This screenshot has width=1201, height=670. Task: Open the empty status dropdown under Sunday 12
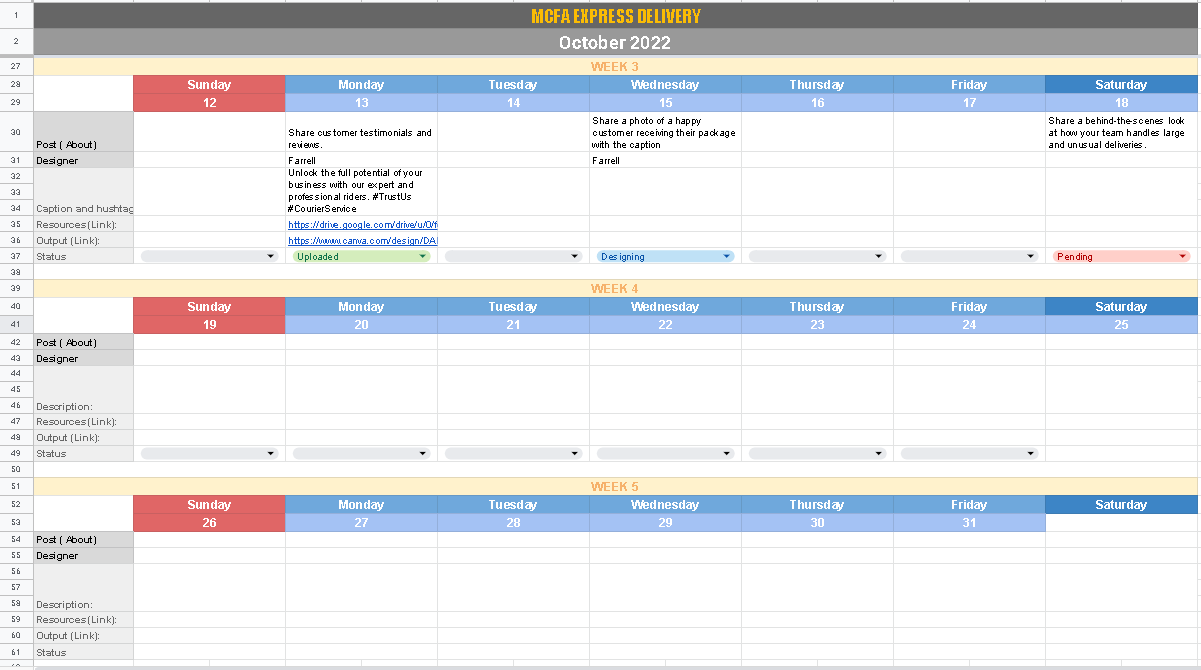pos(209,256)
